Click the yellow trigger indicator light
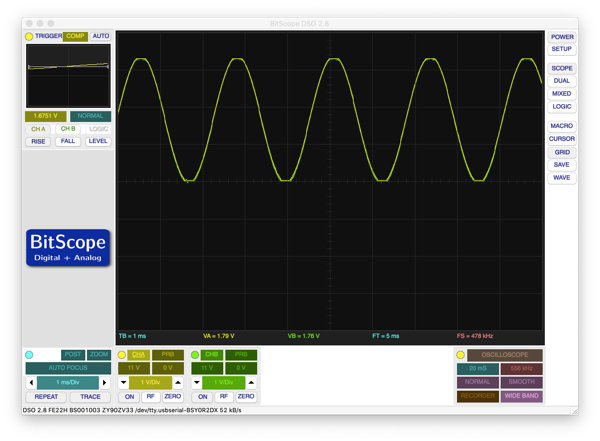The image size is (600, 441). click(x=29, y=36)
